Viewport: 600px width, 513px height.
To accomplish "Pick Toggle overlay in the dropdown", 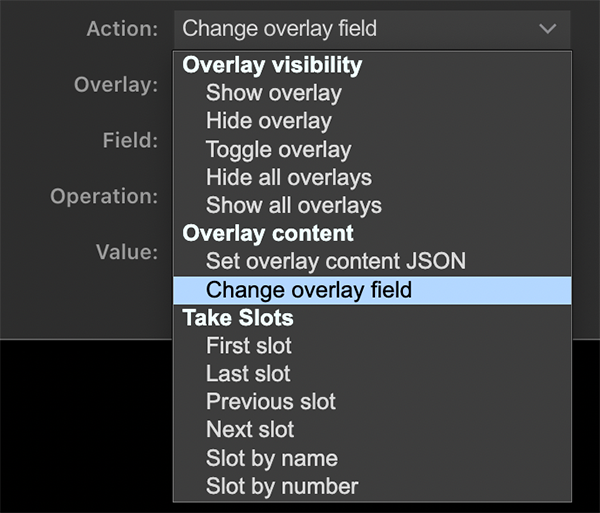I will 278,150.
